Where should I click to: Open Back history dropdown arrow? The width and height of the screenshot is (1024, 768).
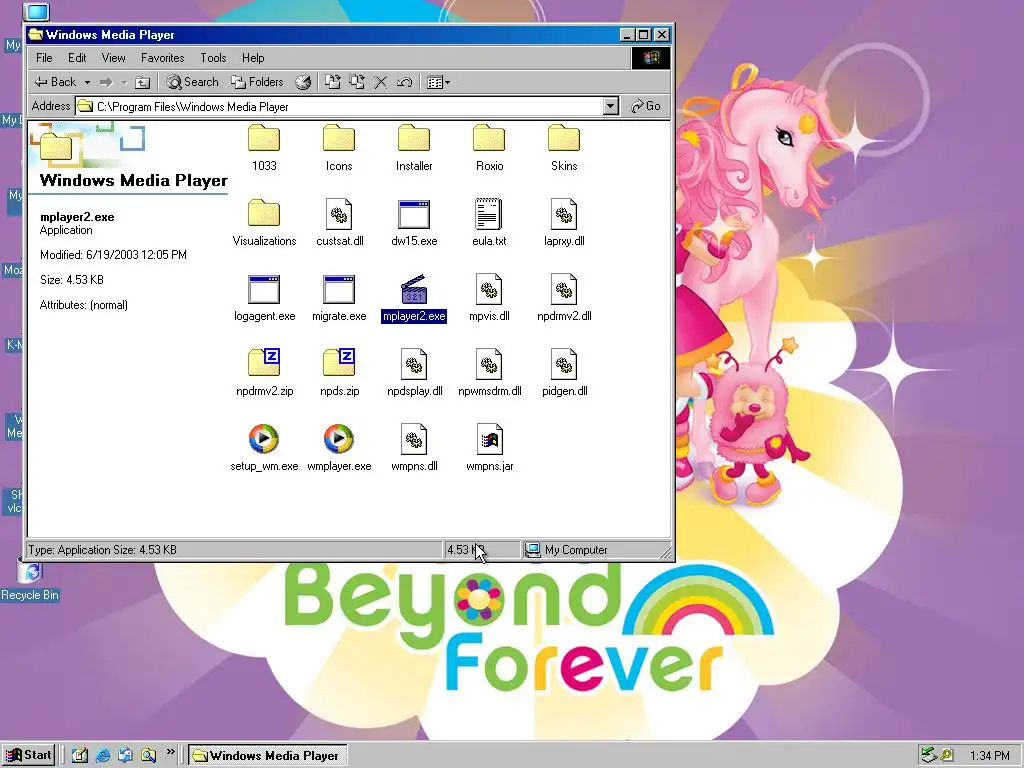[87, 82]
